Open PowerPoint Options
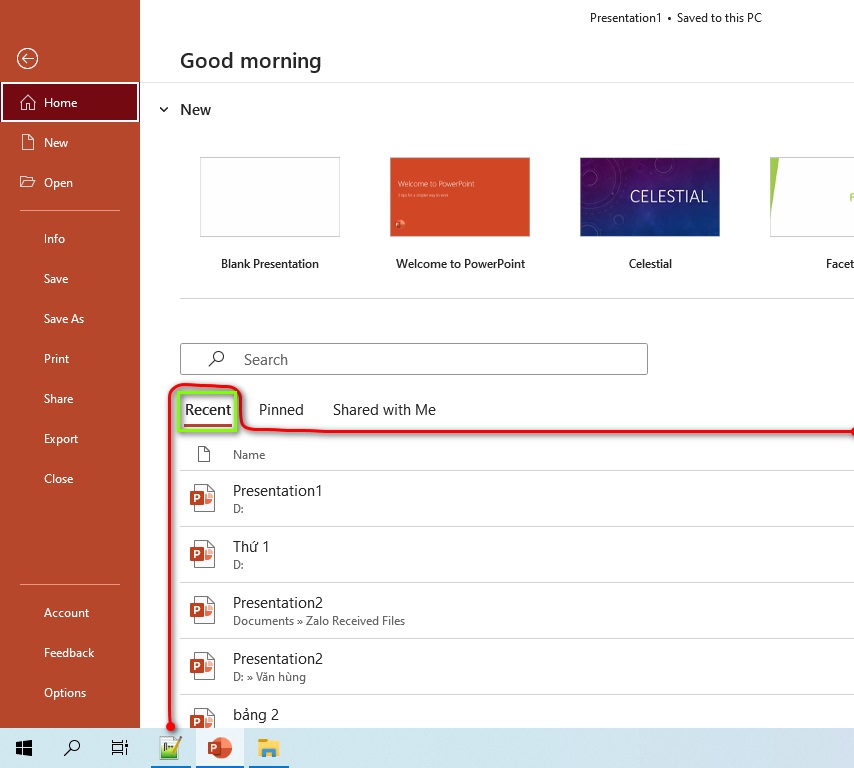 (70, 693)
